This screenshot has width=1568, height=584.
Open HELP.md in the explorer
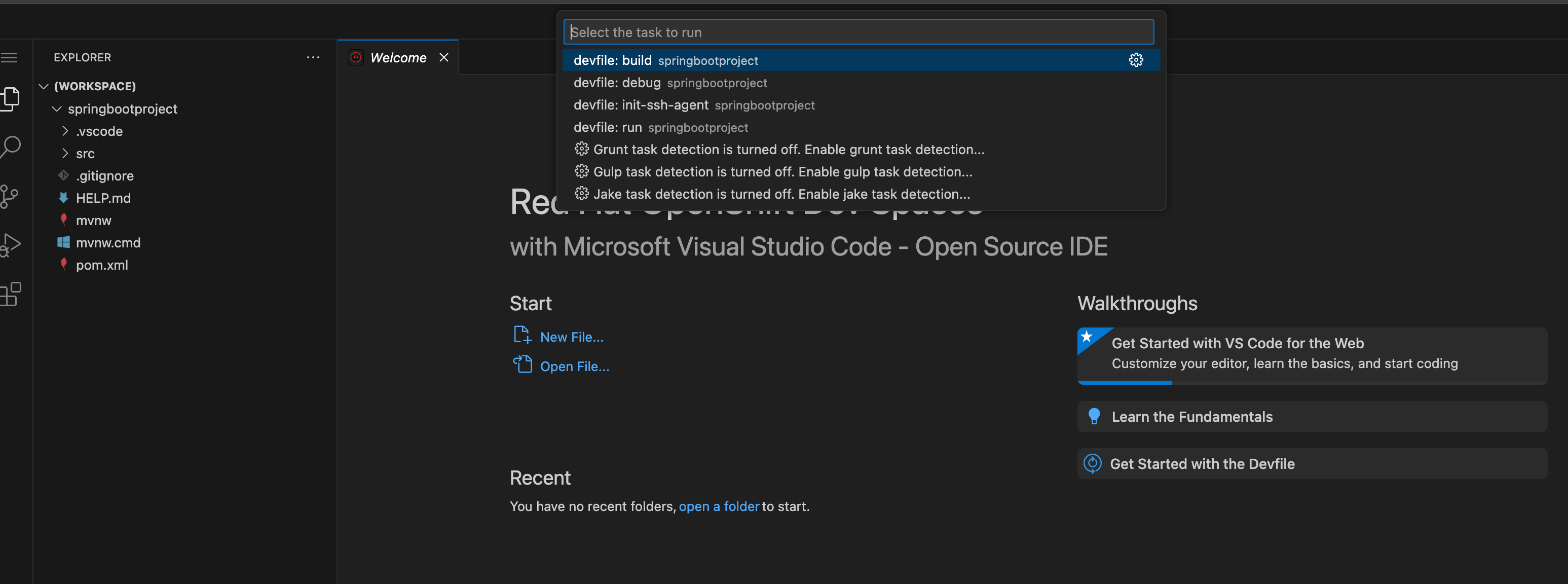click(103, 198)
